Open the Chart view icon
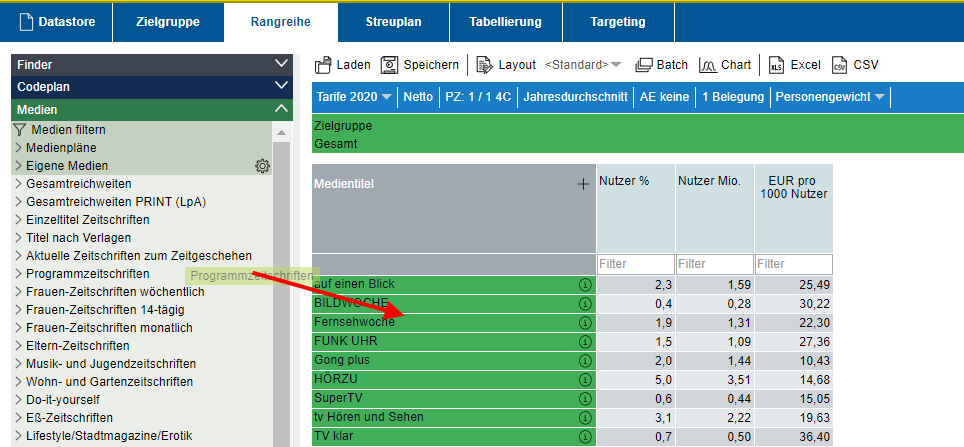 (x=708, y=65)
